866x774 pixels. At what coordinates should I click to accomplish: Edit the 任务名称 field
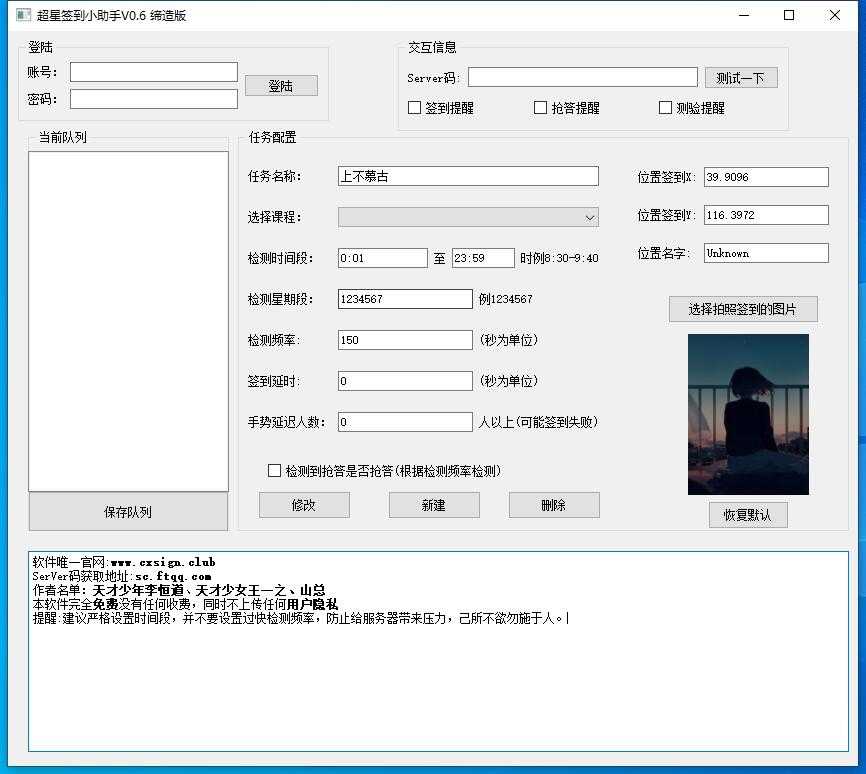468,176
